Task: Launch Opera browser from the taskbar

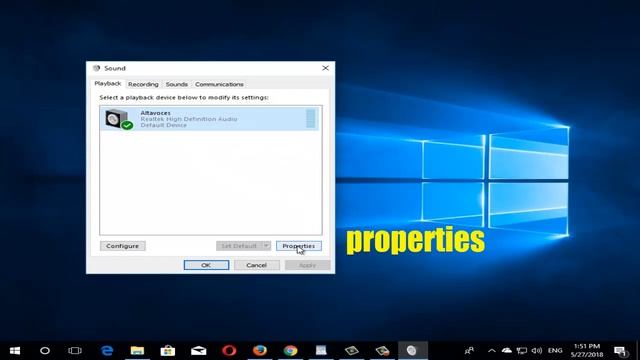Action: (x=229, y=351)
